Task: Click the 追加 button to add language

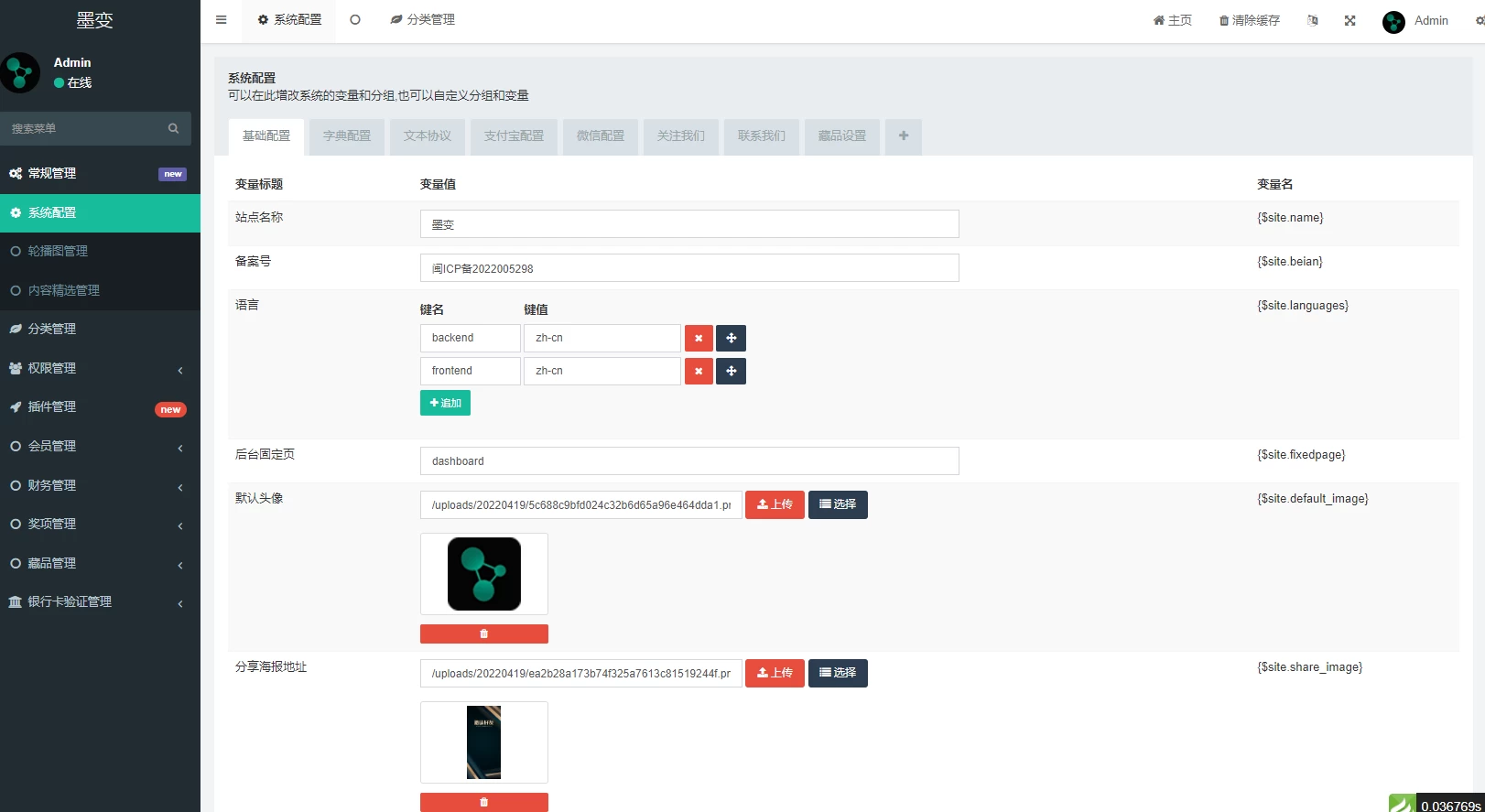Action: [x=445, y=403]
